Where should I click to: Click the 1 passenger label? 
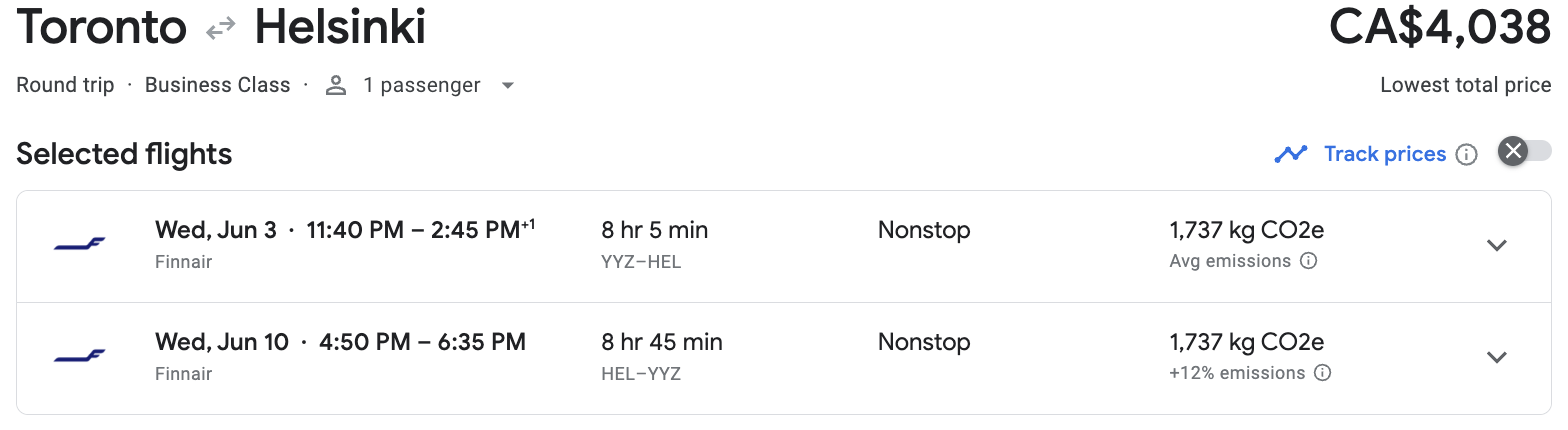pos(422,86)
